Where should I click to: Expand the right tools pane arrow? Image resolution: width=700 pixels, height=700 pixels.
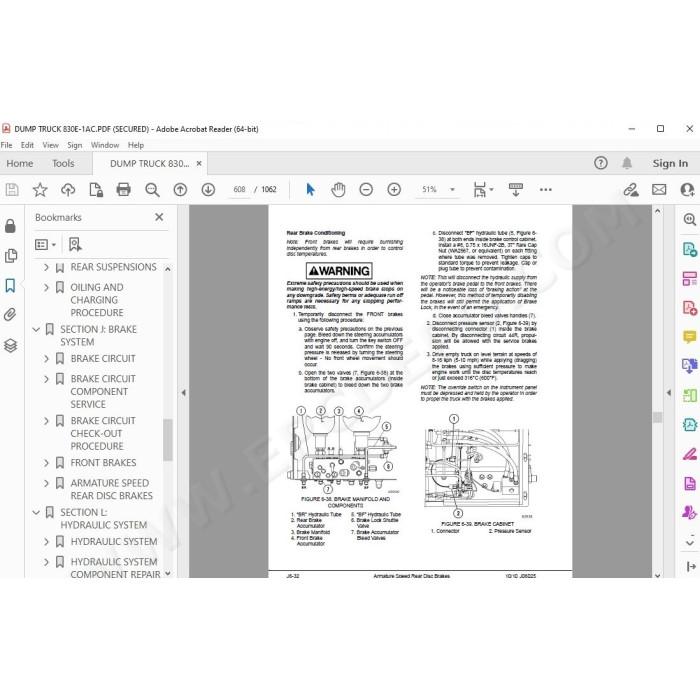pos(668,393)
